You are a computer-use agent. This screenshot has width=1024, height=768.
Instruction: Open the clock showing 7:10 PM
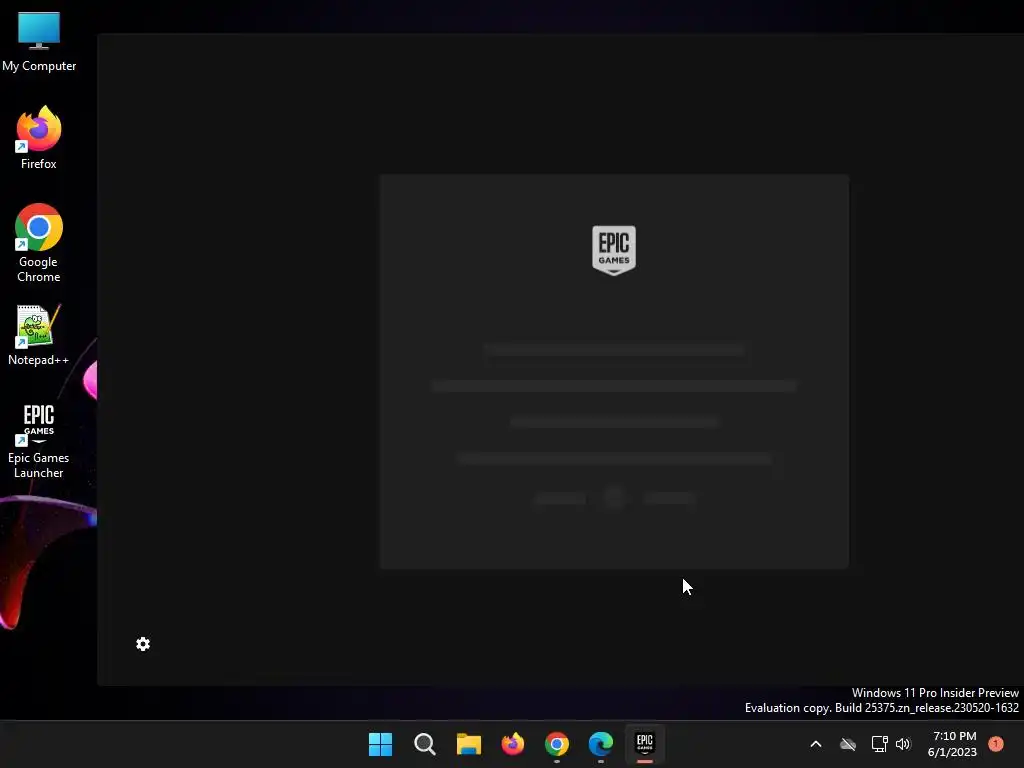coord(952,744)
